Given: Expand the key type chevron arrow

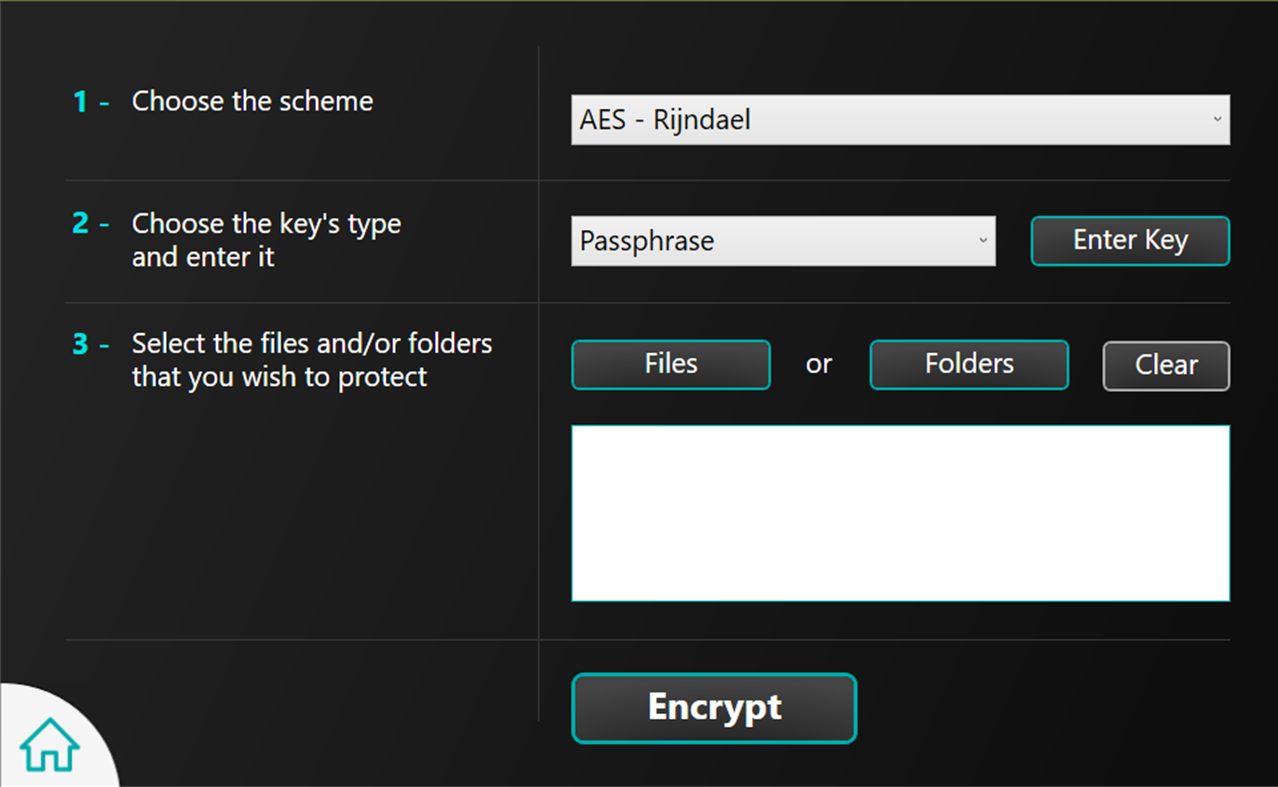Looking at the screenshot, I should coord(983,241).
